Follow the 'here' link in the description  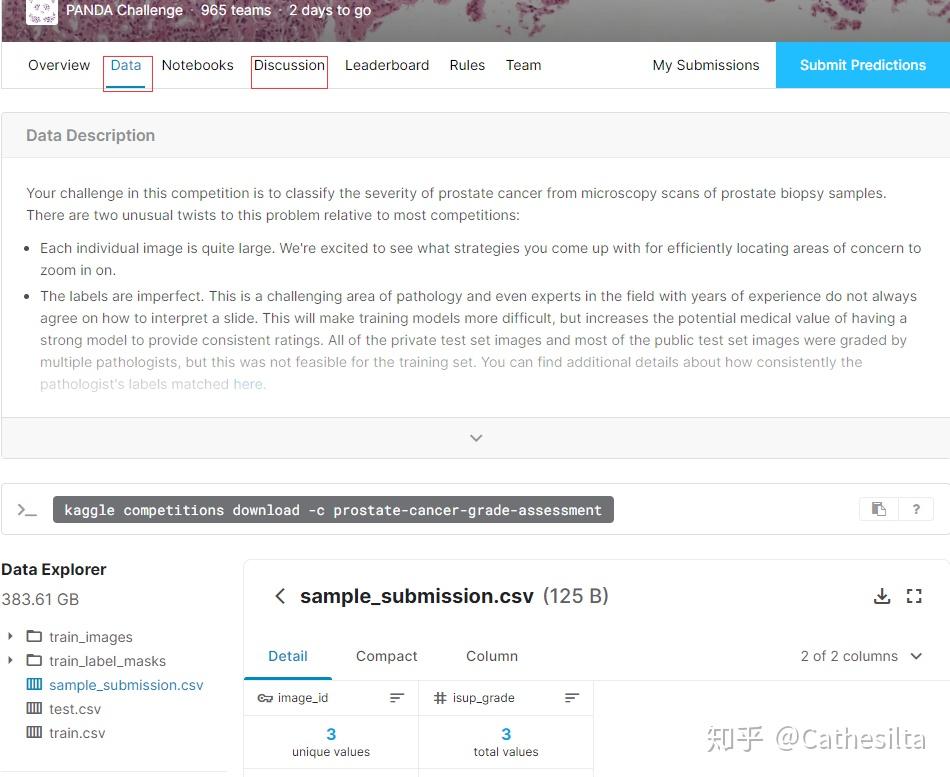[x=248, y=384]
